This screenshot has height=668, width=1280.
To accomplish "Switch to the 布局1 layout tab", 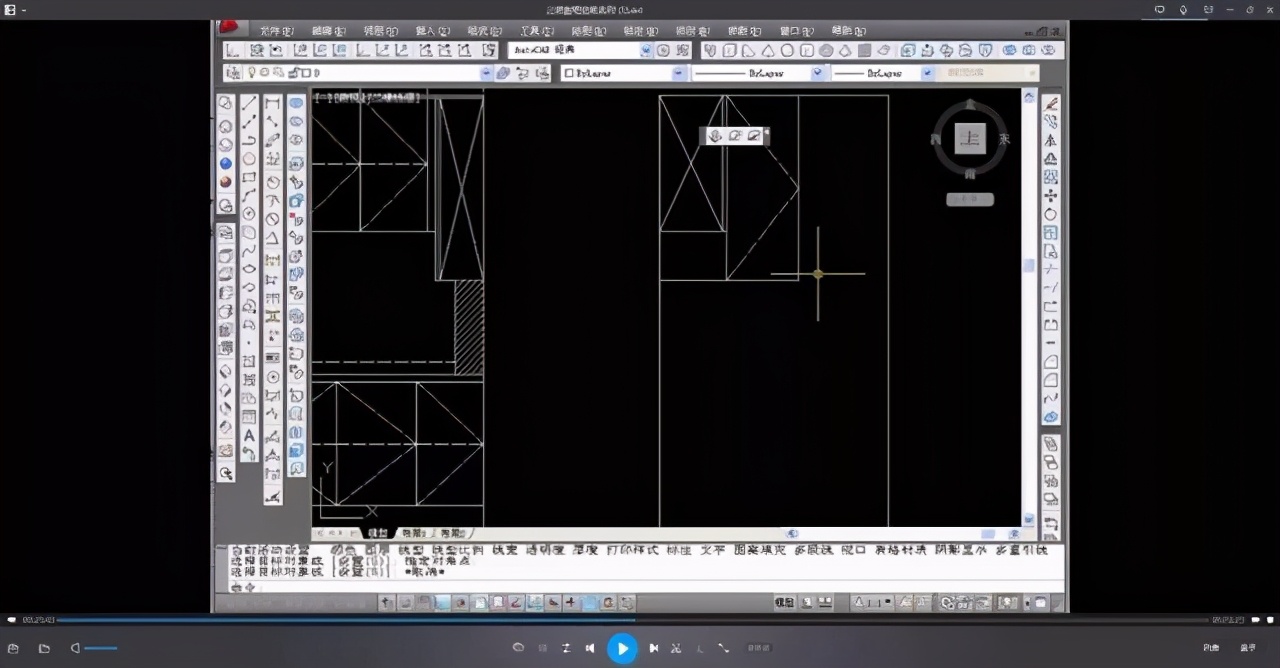I will tap(412, 534).
